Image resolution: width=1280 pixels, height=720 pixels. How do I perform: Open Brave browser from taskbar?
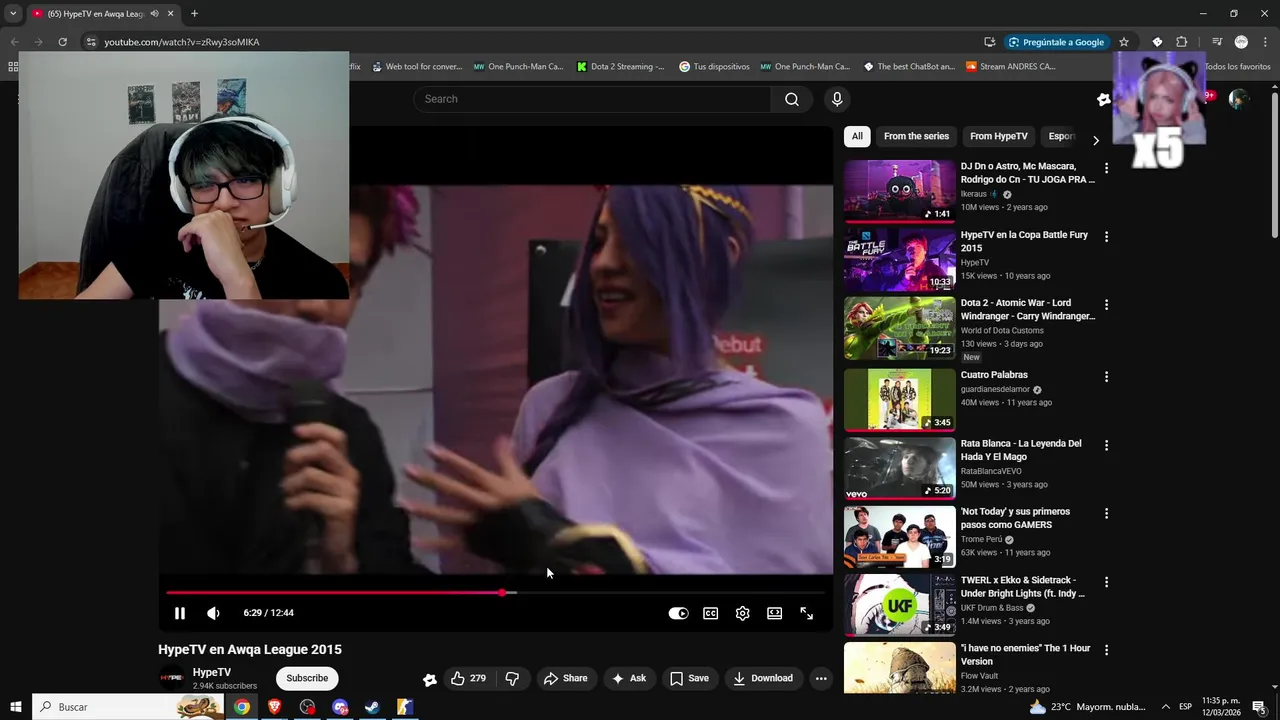click(274, 707)
